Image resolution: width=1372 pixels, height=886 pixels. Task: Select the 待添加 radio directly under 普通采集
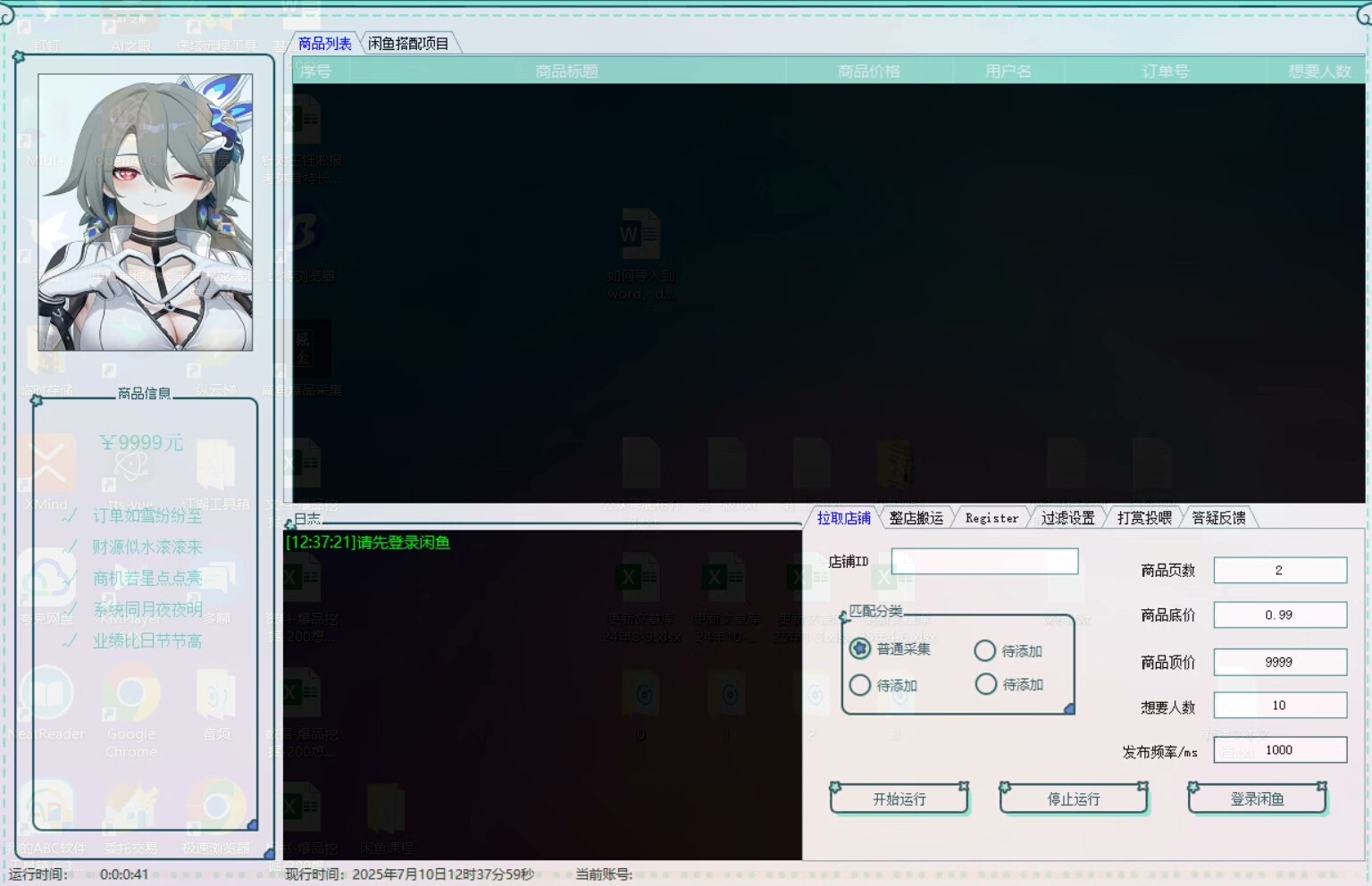[x=860, y=685]
